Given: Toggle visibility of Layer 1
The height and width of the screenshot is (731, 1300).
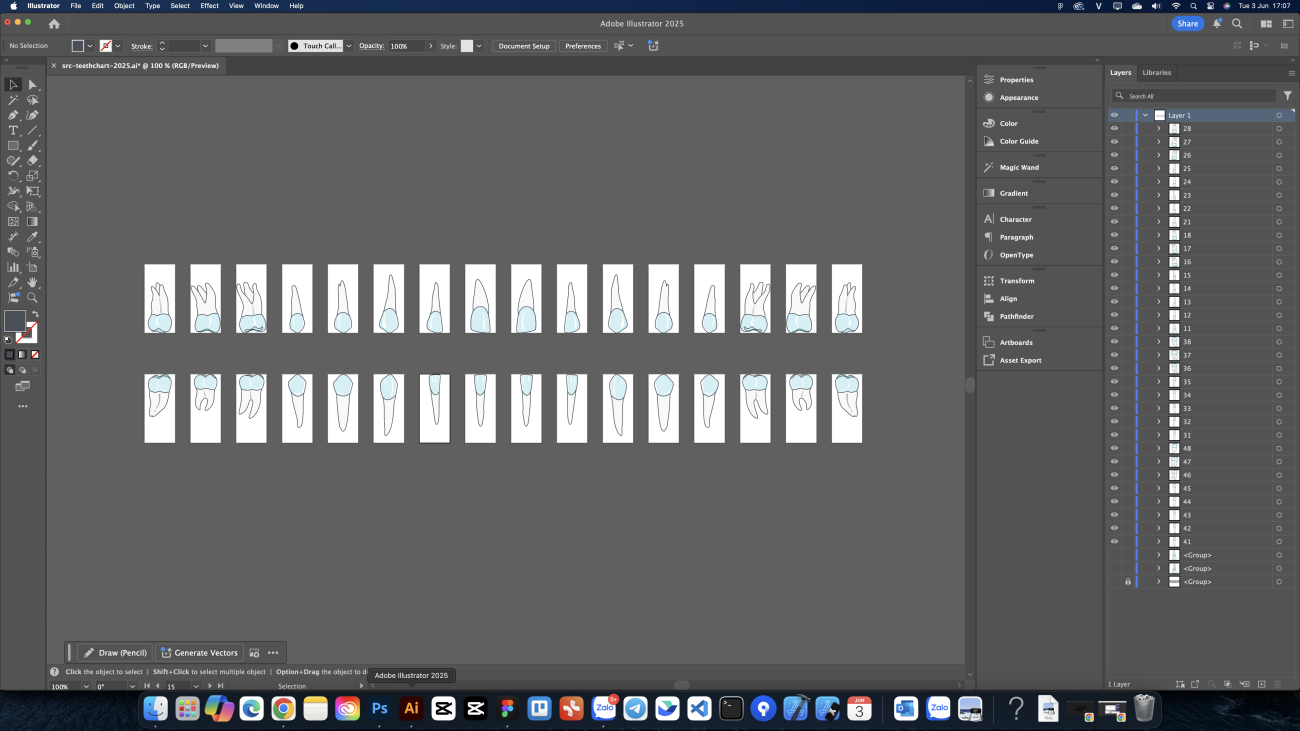Looking at the screenshot, I should pos(1114,115).
